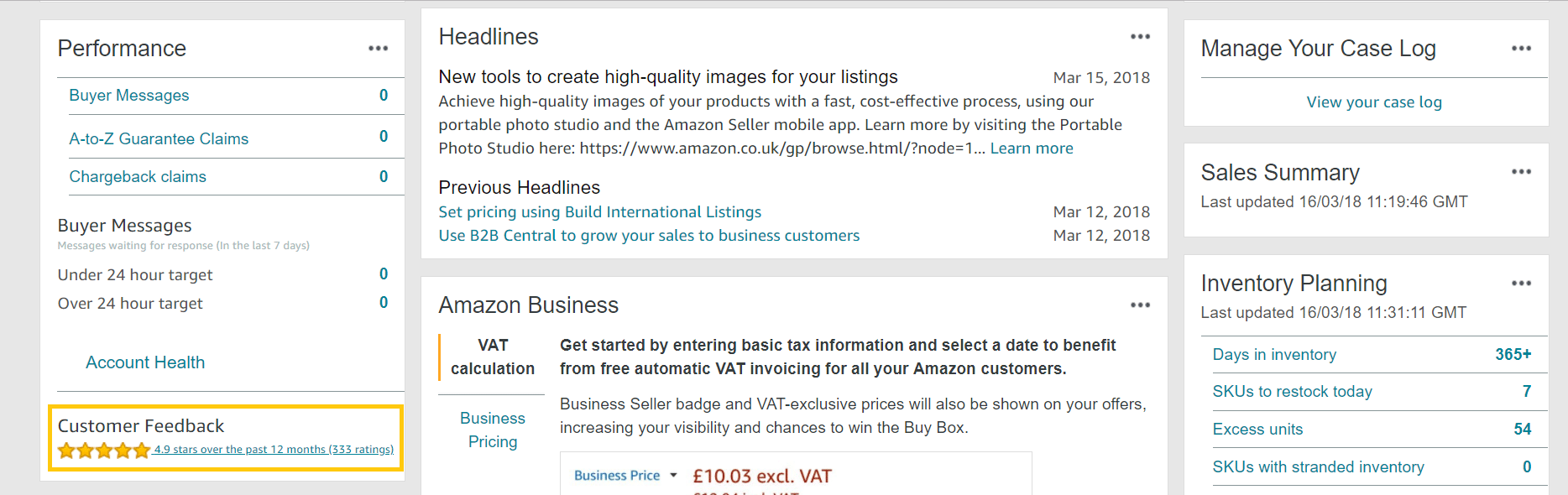The width and height of the screenshot is (1568, 495).
Task: Open the Buyer Messages link
Action: coord(129,96)
